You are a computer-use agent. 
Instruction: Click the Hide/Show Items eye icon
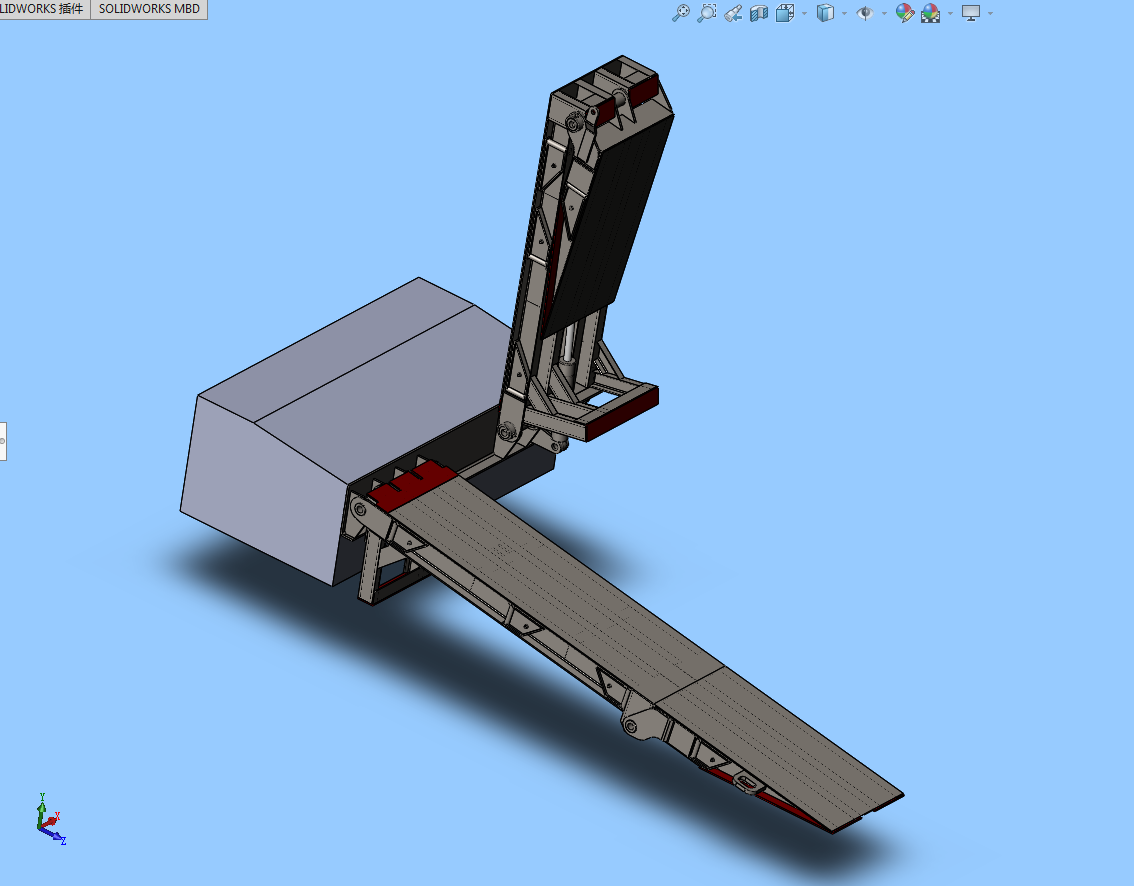point(865,13)
